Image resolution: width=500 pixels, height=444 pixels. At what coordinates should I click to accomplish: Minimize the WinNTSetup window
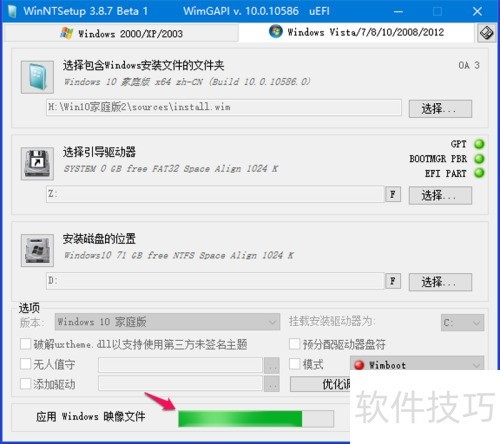tap(398, 11)
